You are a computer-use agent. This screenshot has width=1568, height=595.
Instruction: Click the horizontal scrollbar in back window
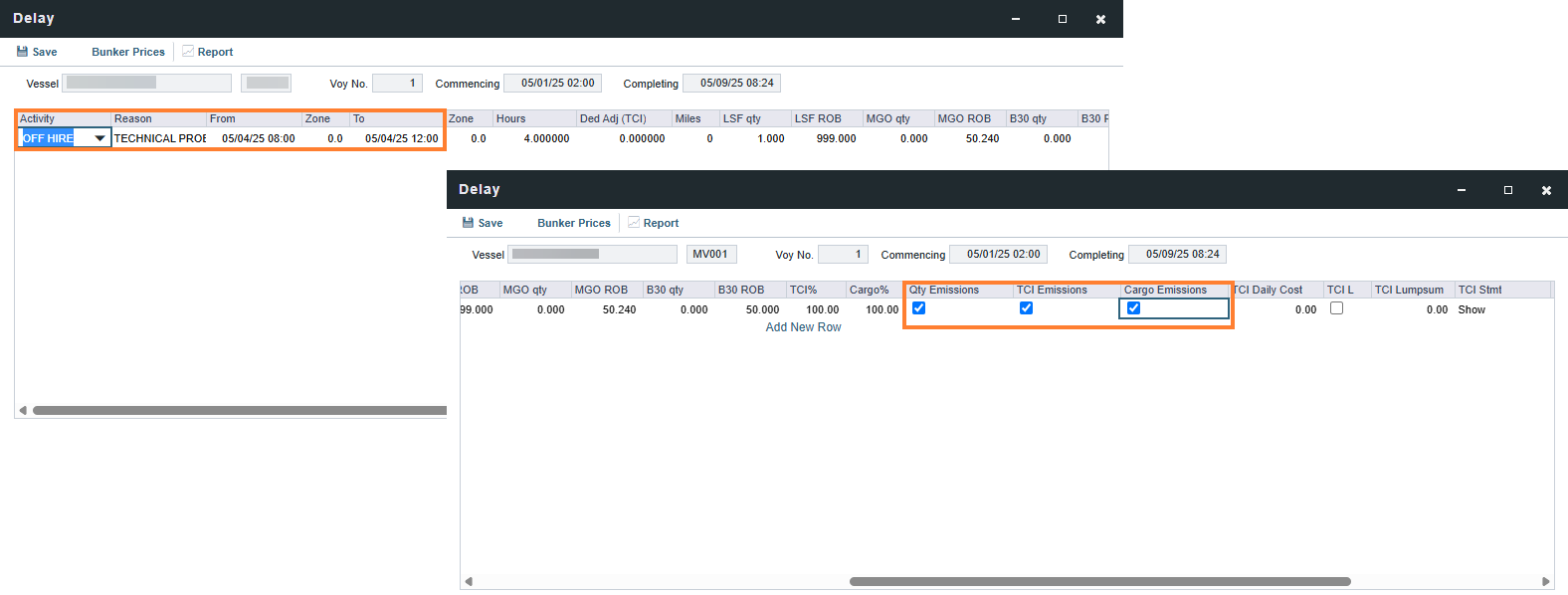tap(240, 410)
